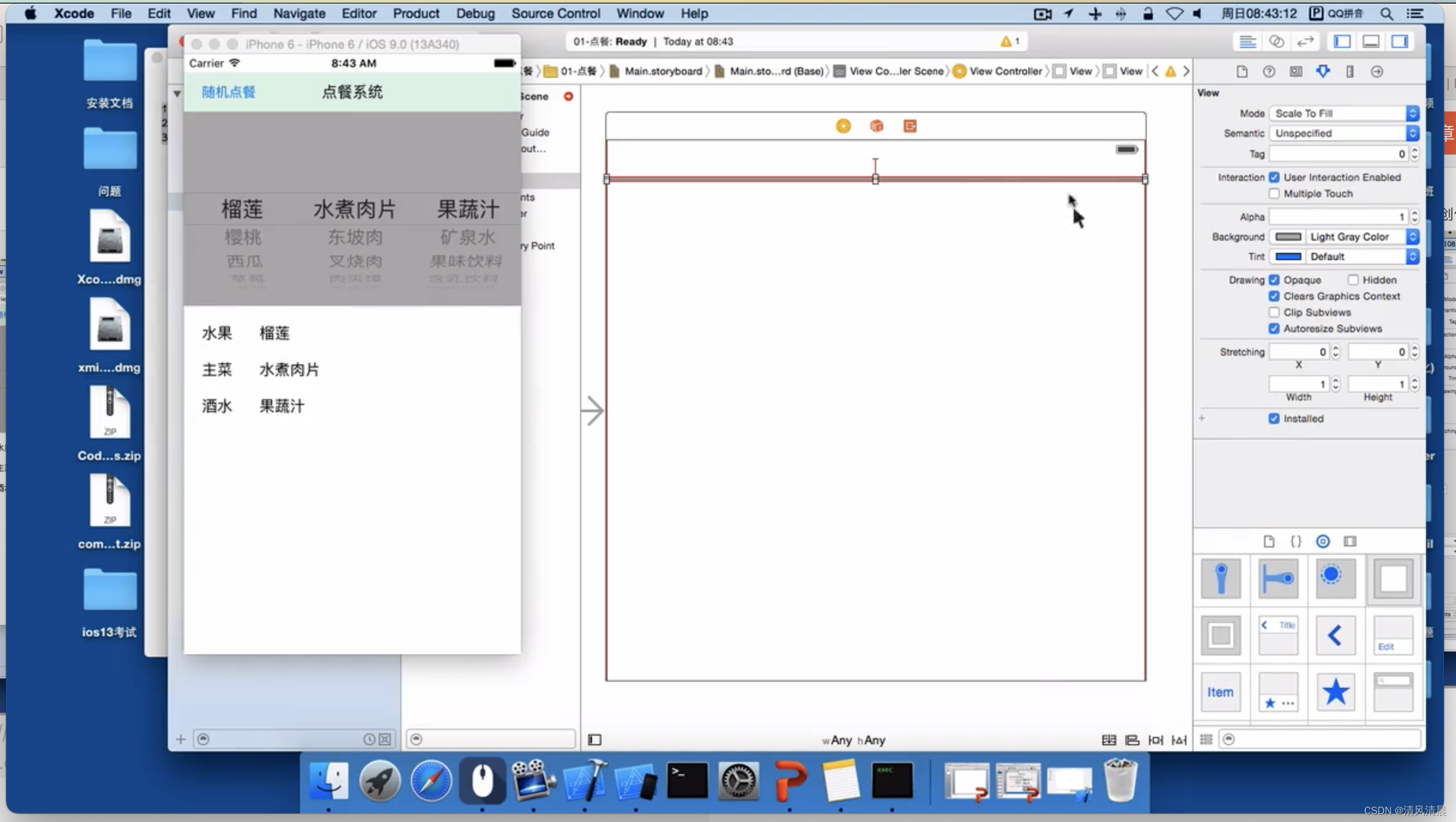Open the Code Snippet library
The width and height of the screenshot is (1456, 822).
[x=1295, y=542]
